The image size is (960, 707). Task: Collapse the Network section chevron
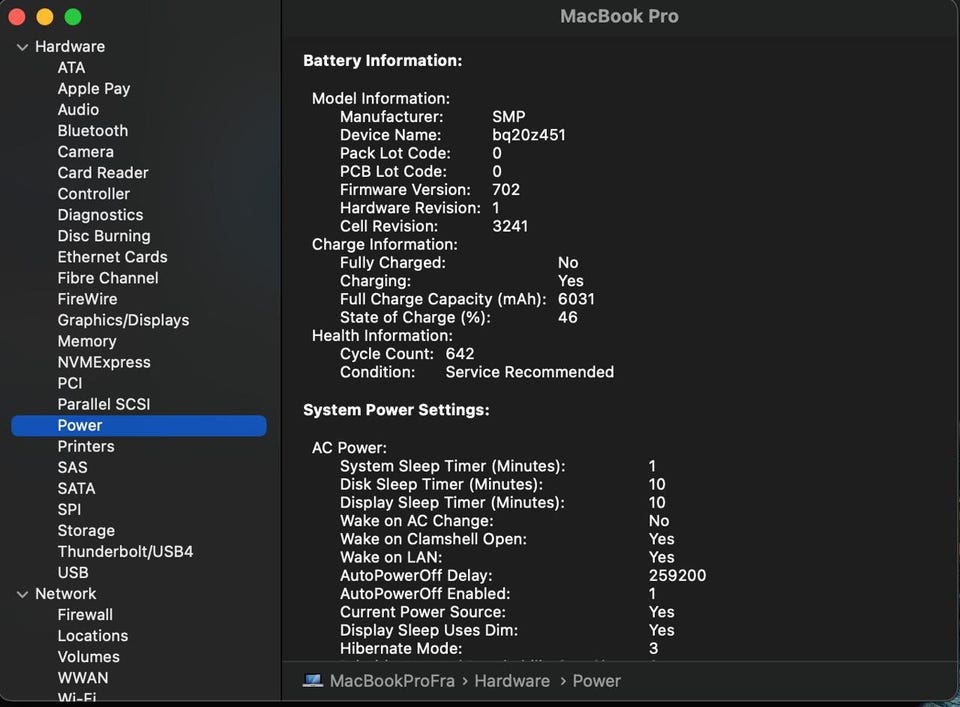[x=22, y=594]
